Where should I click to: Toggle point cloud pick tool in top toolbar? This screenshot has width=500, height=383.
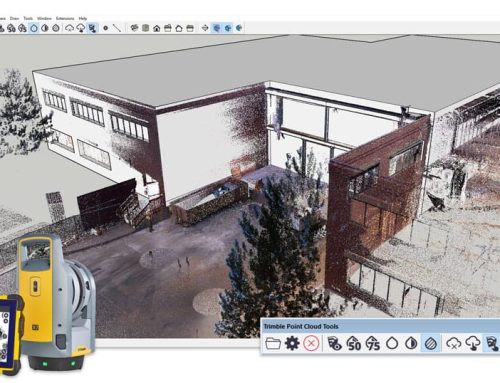92,28
